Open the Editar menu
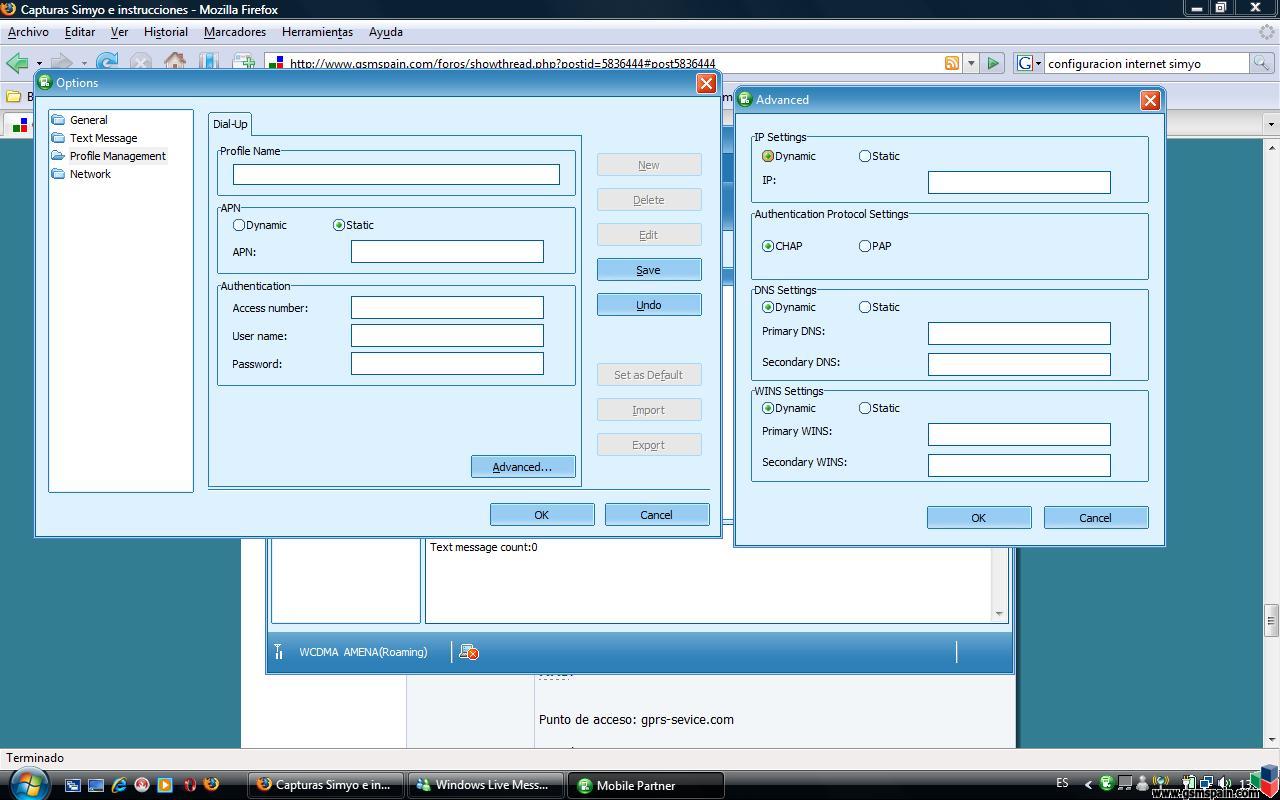The width and height of the screenshot is (1280, 800). (x=80, y=32)
